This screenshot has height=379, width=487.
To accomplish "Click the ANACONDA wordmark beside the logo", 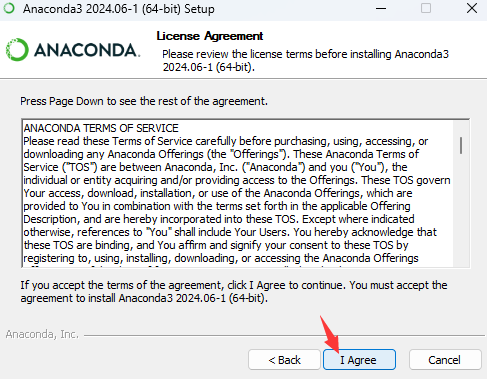I will 87,50.
